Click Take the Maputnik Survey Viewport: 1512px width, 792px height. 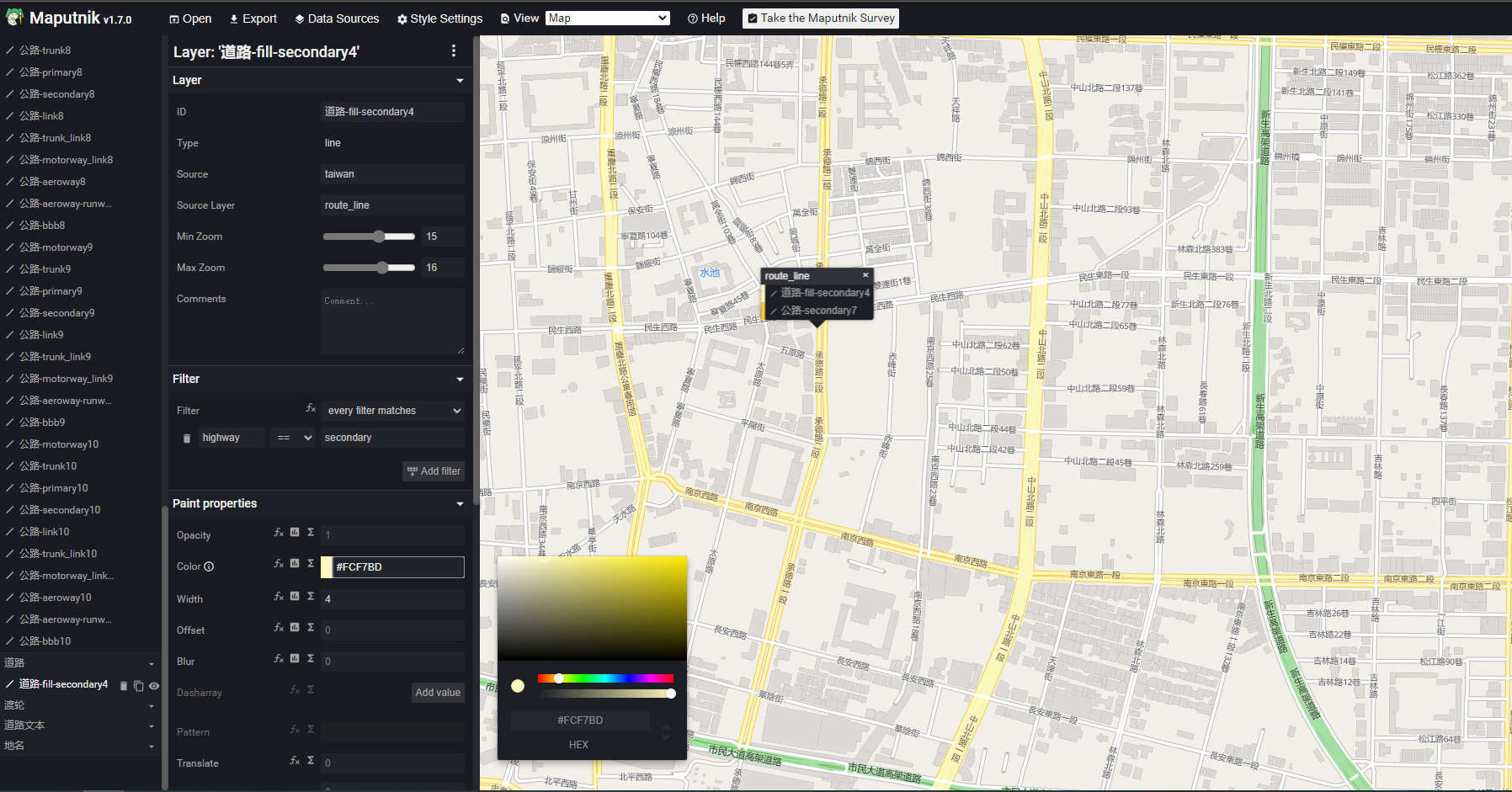(819, 18)
